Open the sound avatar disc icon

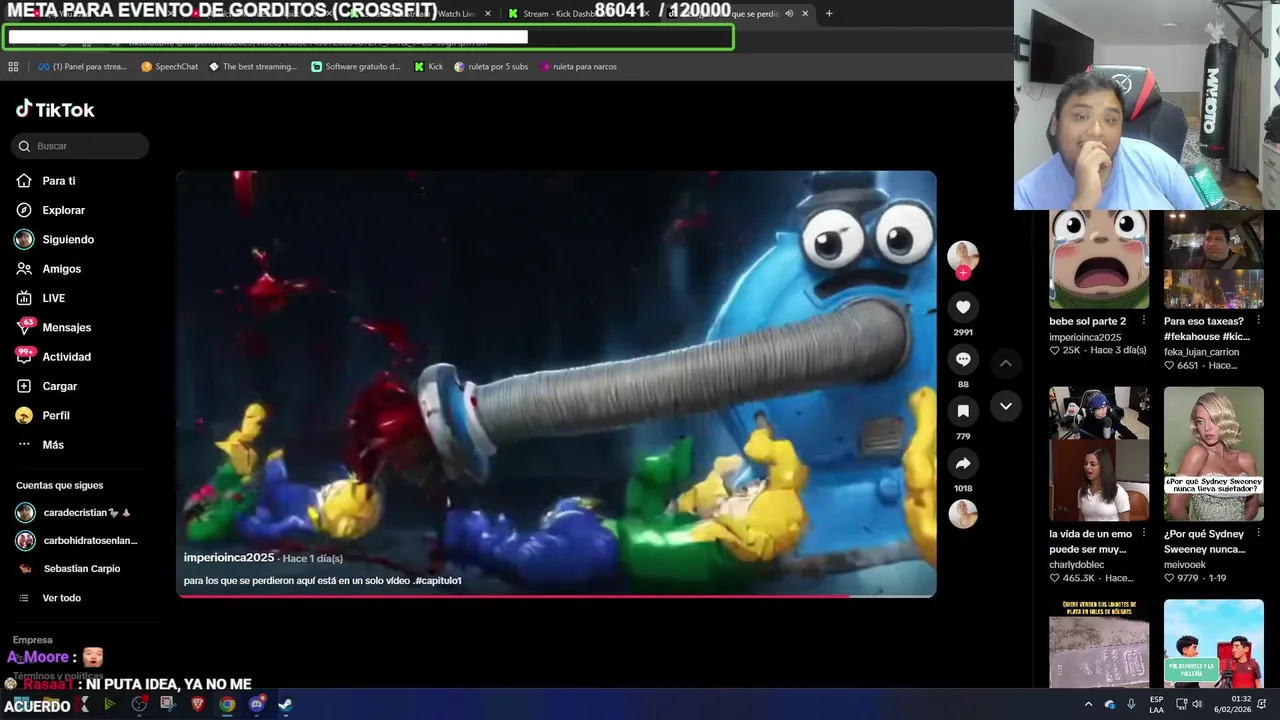(963, 514)
